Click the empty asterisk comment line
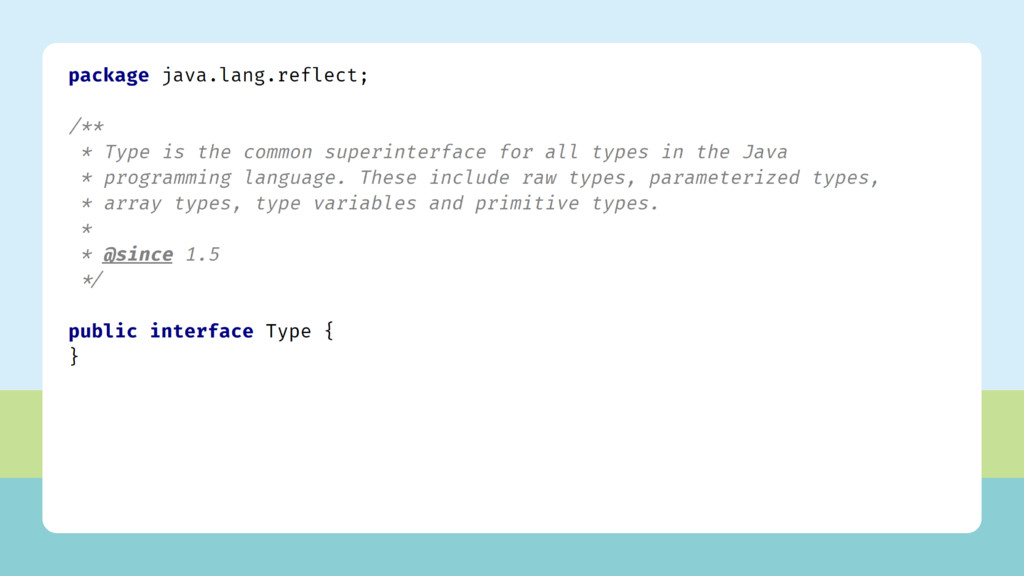Screen dimensions: 1024x576 (87, 229)
